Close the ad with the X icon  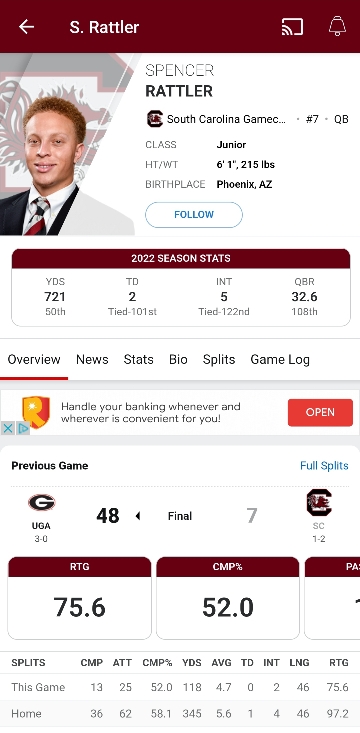click(x=7, y=428)
